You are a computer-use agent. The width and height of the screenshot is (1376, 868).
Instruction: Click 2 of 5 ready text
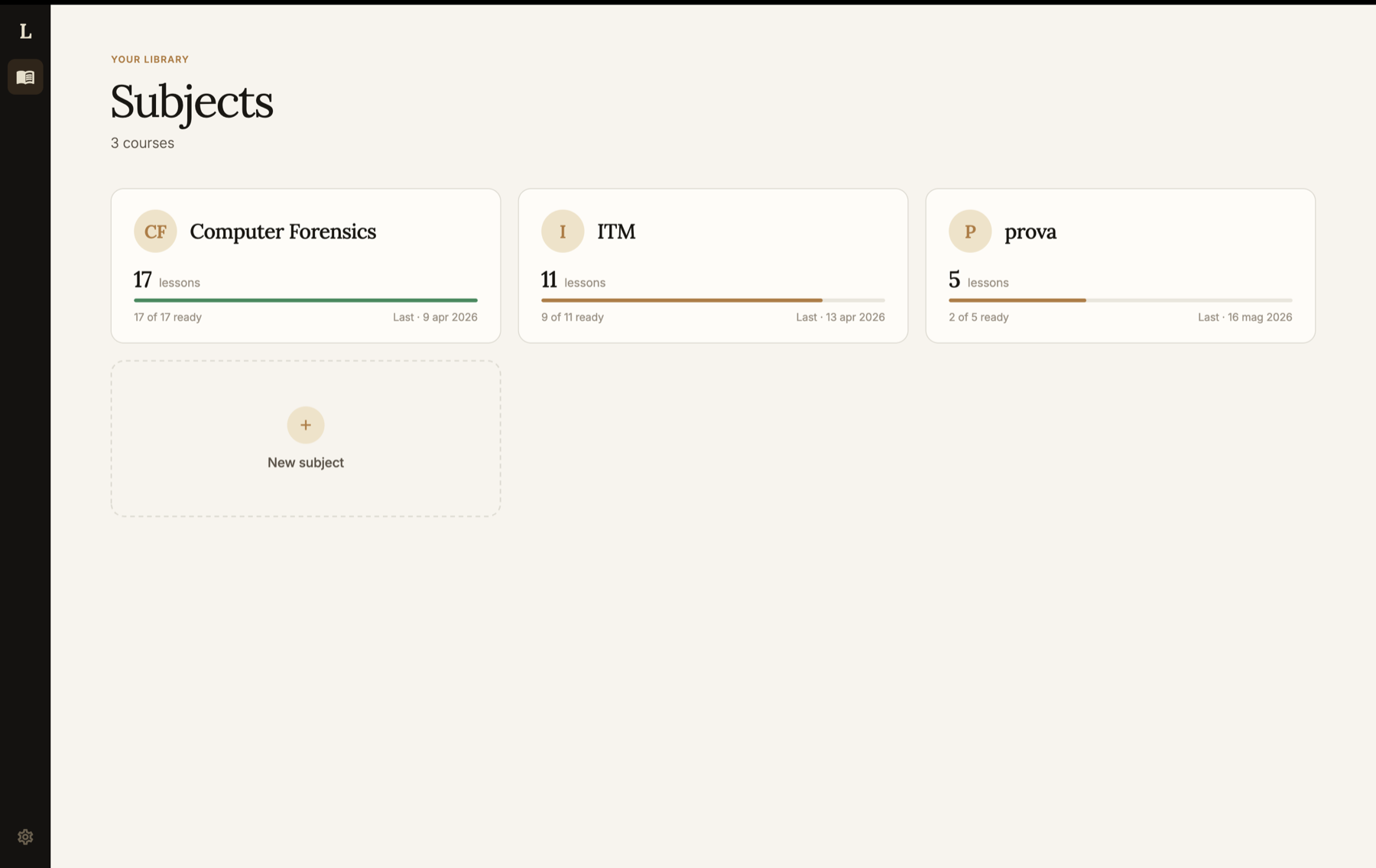tap(978, 317)
